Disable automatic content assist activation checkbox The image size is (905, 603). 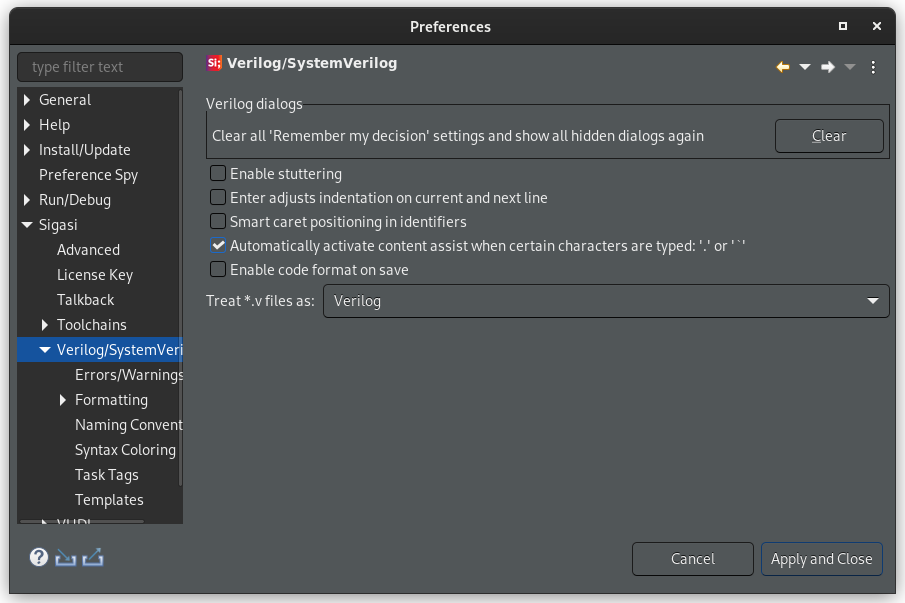pos(218,246)
